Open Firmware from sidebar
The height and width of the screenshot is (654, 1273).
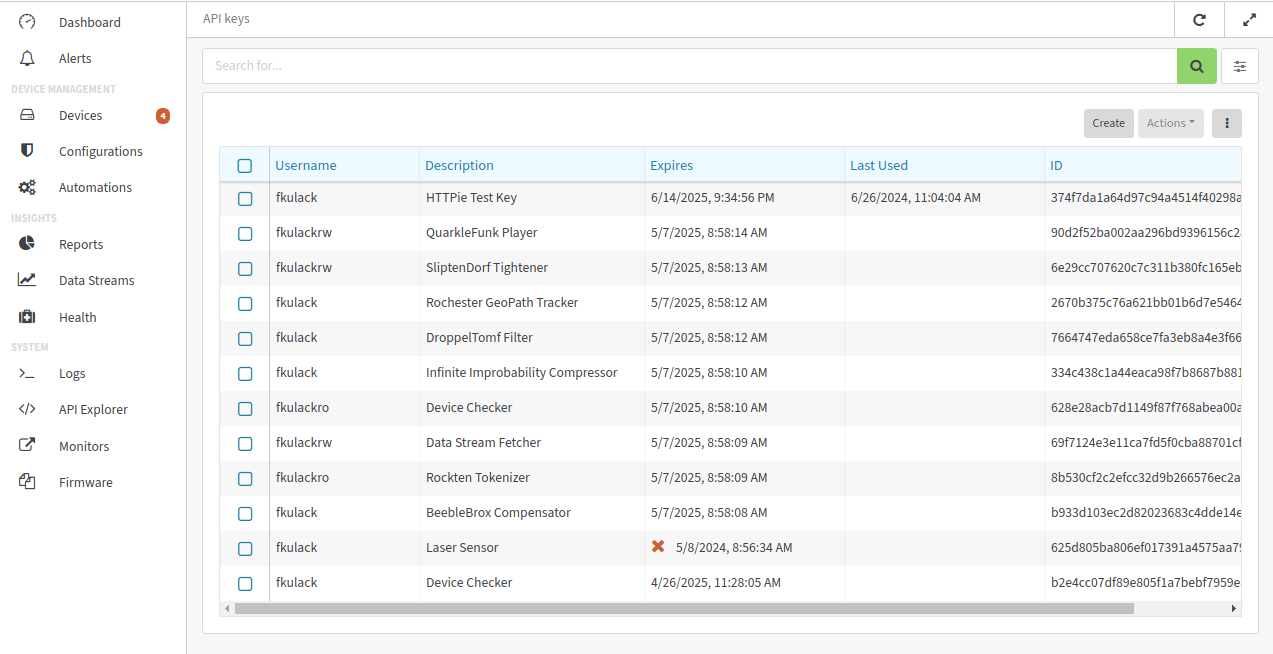coord(86,482)
